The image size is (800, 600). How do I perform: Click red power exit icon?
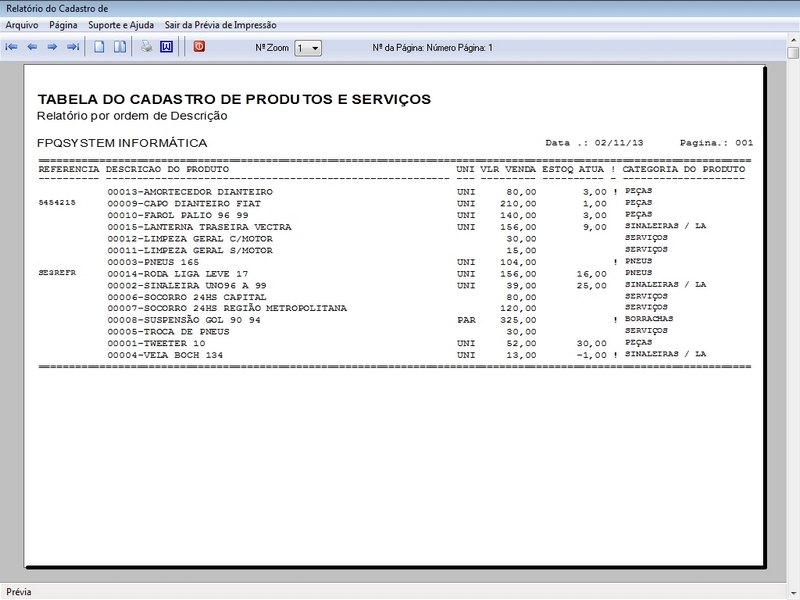pyautogui.click(x=199, y=46)
